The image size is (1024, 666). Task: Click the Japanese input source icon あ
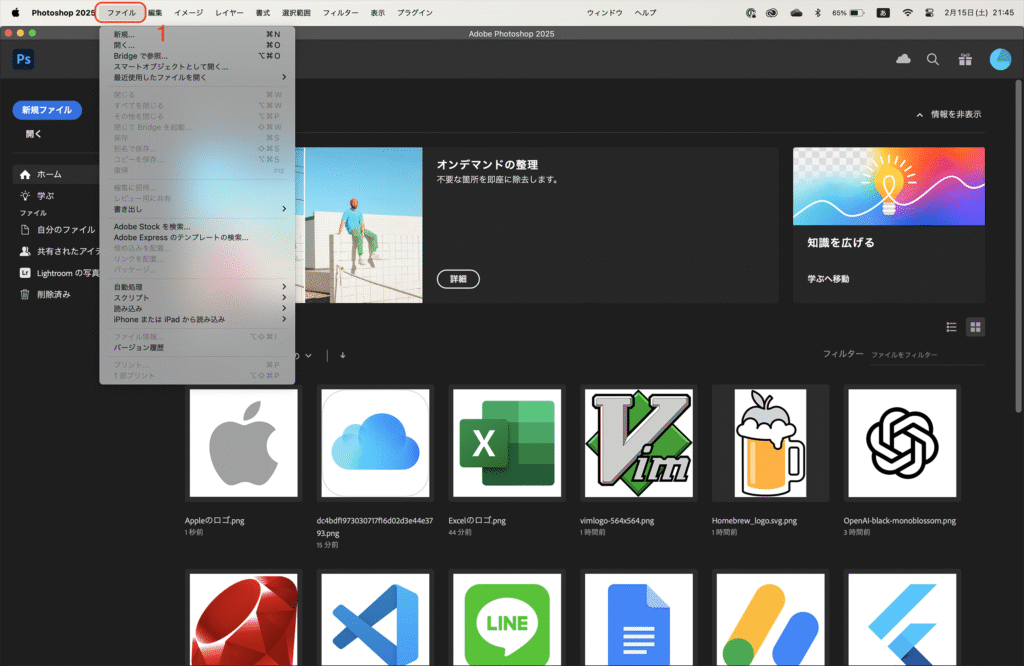[883, 12]
